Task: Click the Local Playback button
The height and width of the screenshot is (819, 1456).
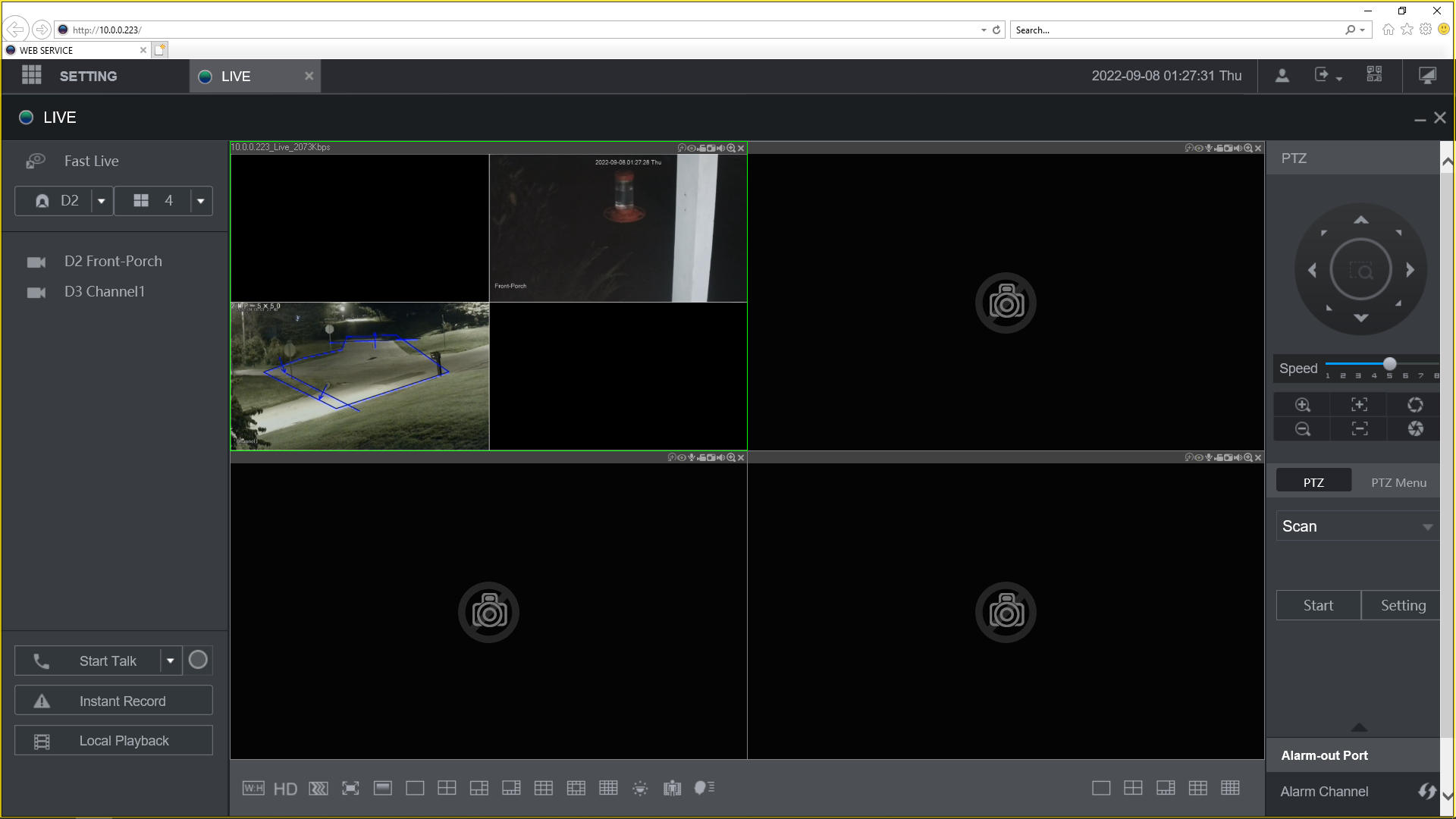Action: 114,740
